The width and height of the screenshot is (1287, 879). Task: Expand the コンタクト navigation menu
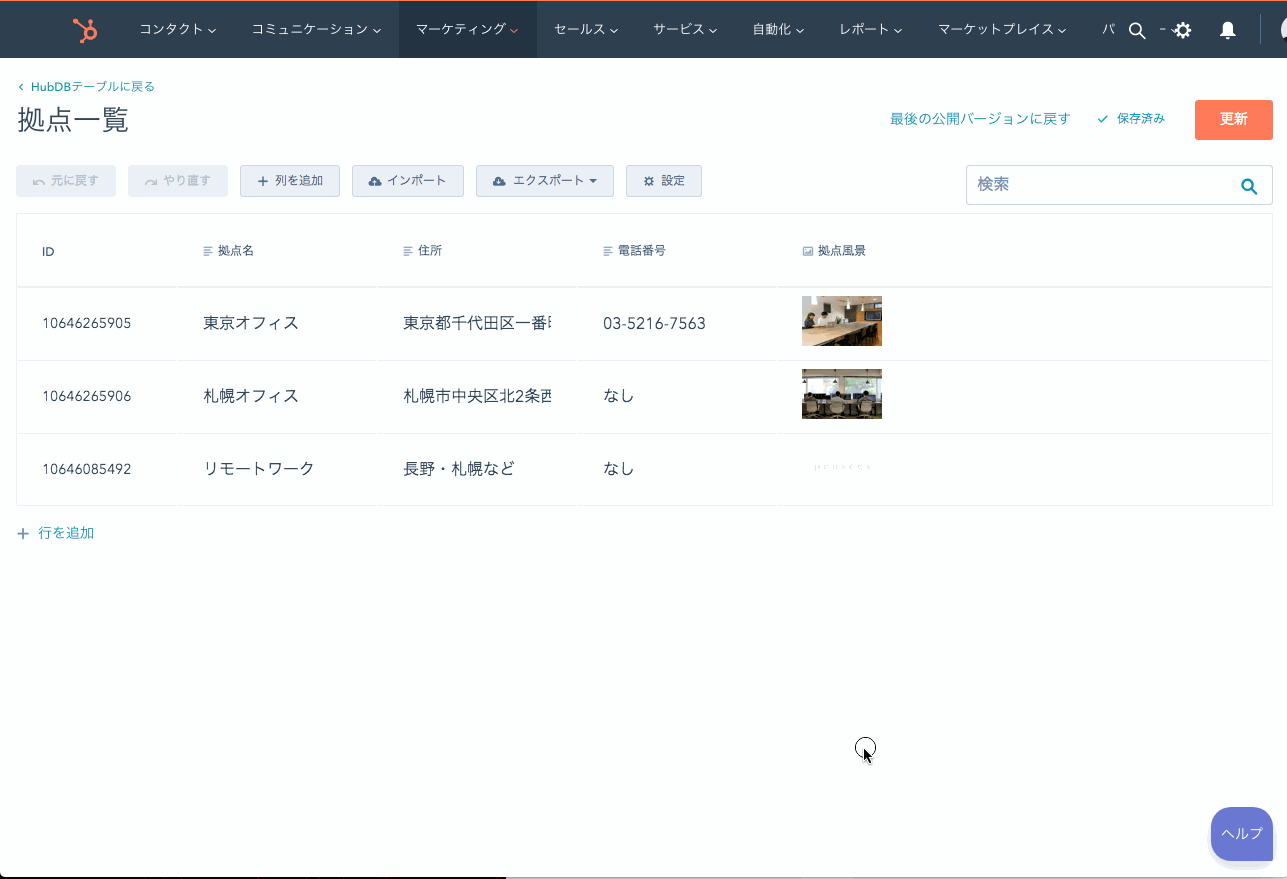pos(177,30)
